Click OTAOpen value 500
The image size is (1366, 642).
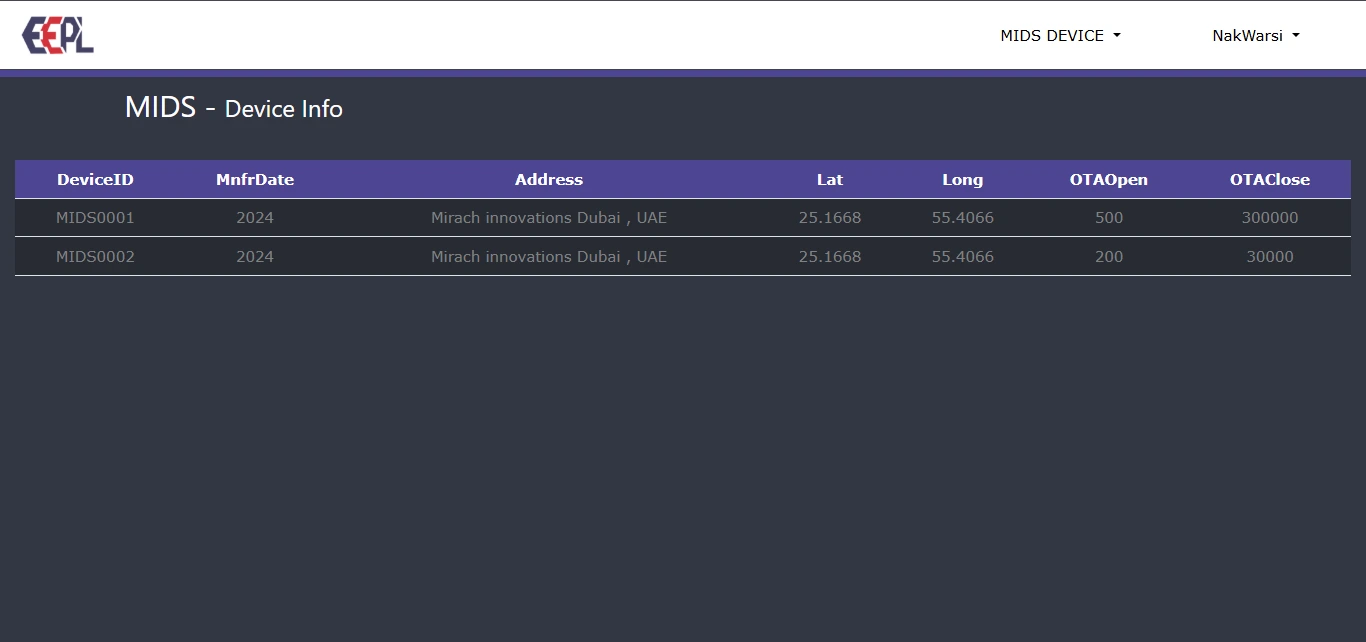tap(1109, 218)
